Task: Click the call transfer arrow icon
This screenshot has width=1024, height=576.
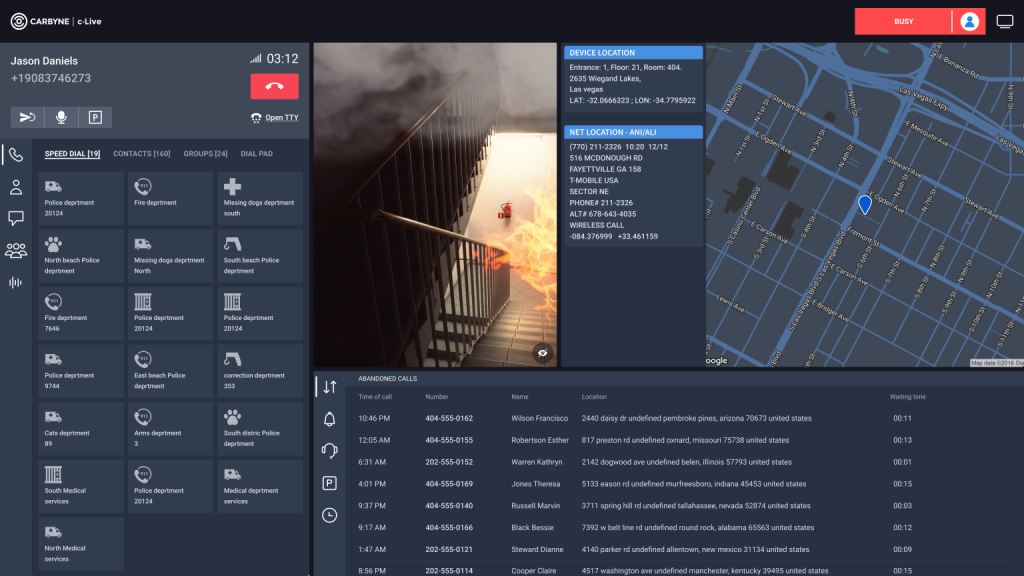Action: [x=27, y=118]
